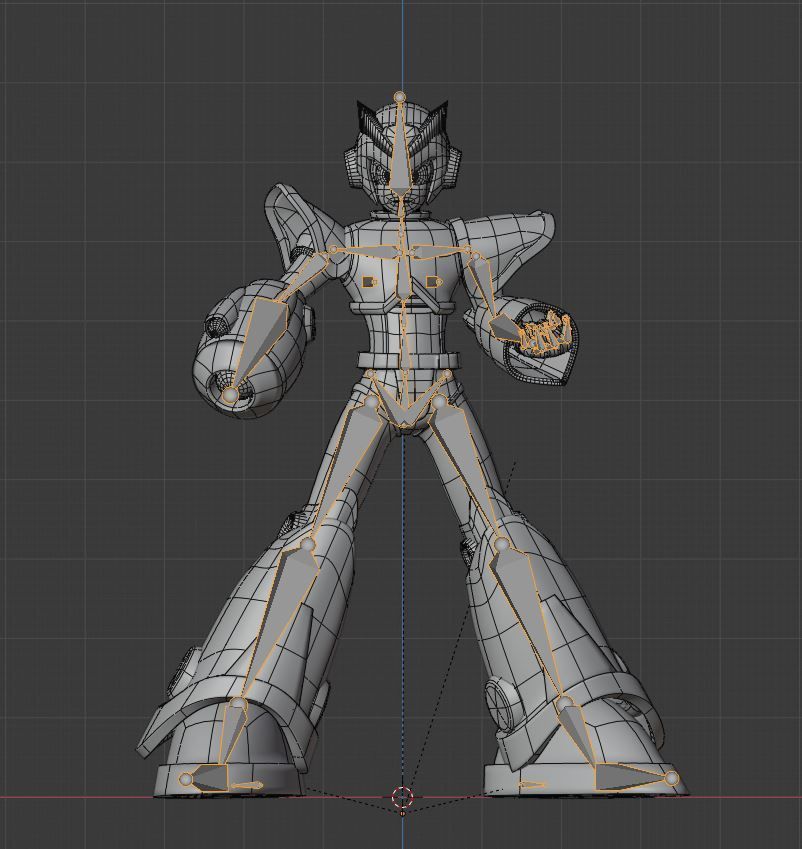Click the red-white 3D cursor at ground level

click(402, 796)
